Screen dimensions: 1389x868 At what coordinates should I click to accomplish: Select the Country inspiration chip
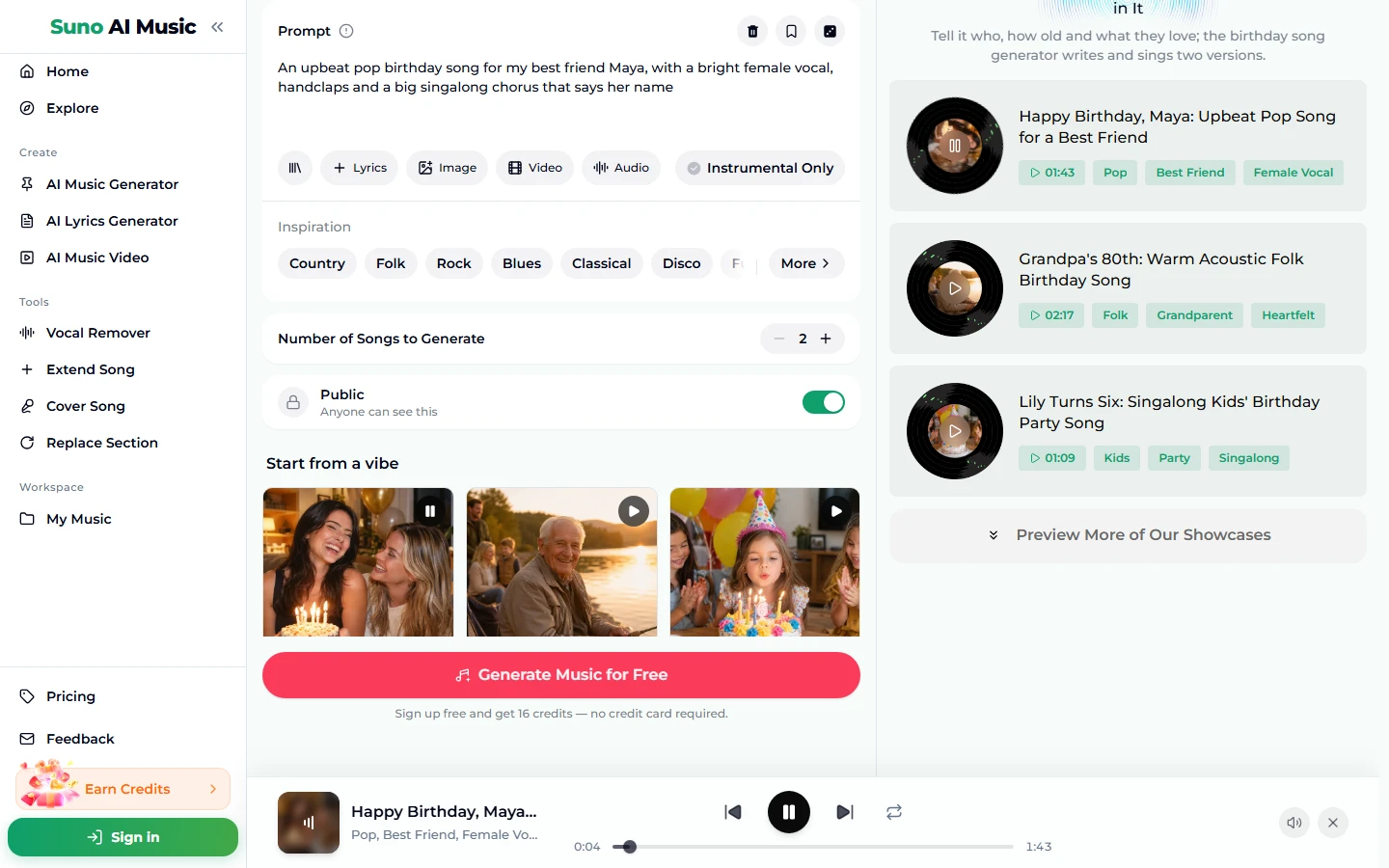(317, 263)
